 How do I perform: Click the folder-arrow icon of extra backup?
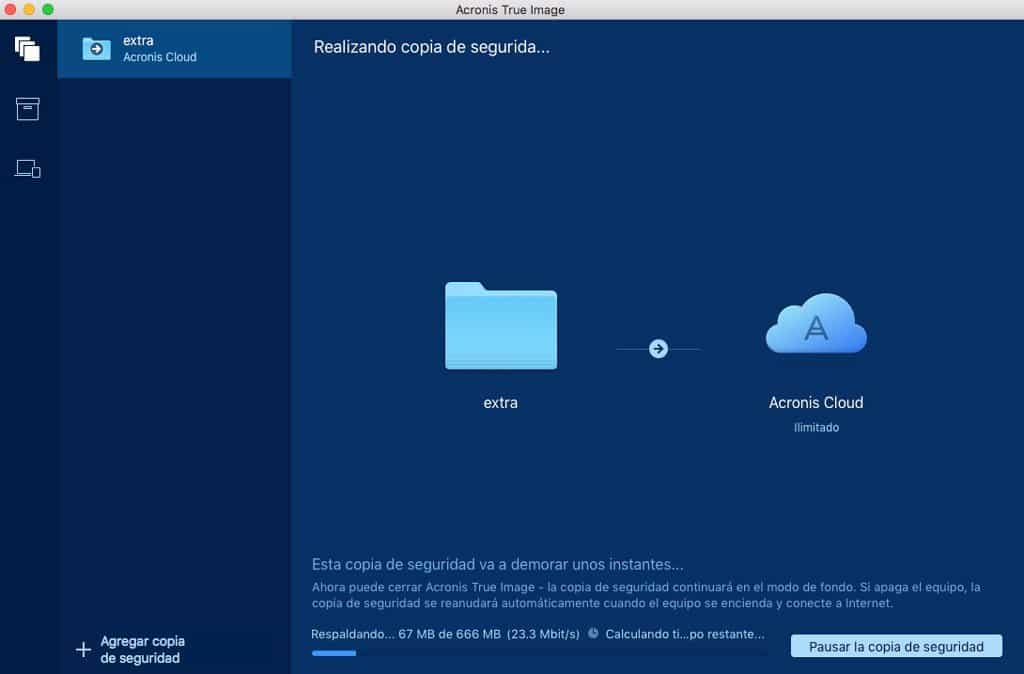click(96, 49)
